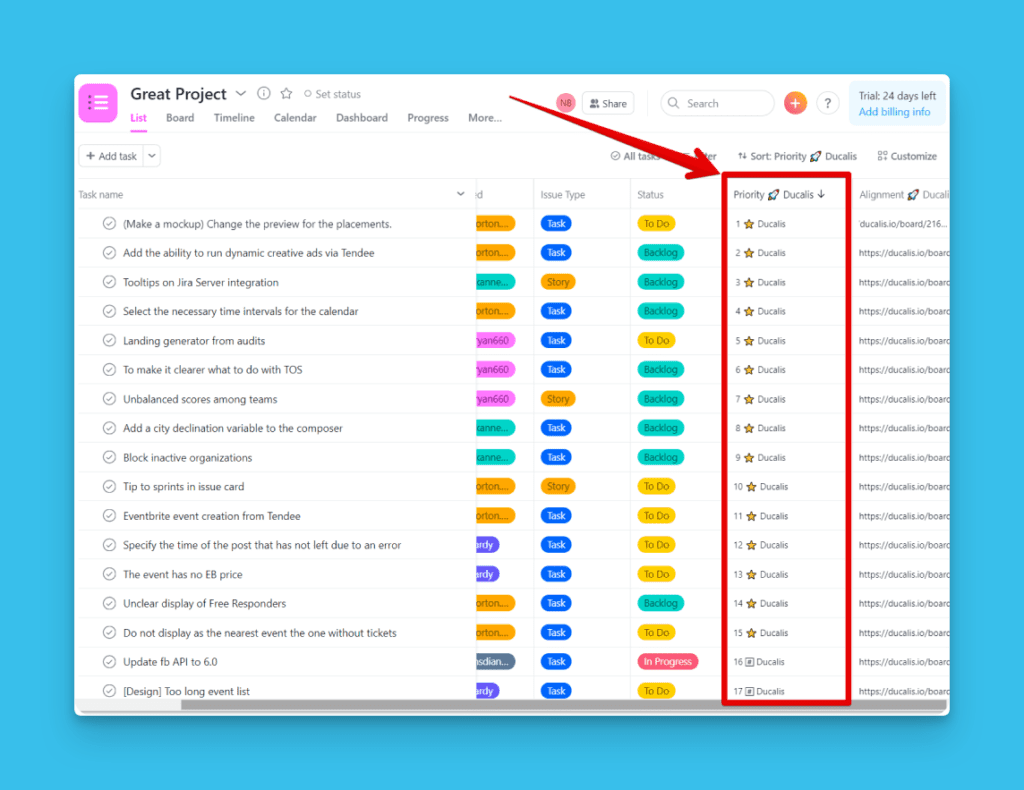Star the Great Project as favorite
Image resolution: width=1024 pixels, height=790 pixels.
point(286,93)
